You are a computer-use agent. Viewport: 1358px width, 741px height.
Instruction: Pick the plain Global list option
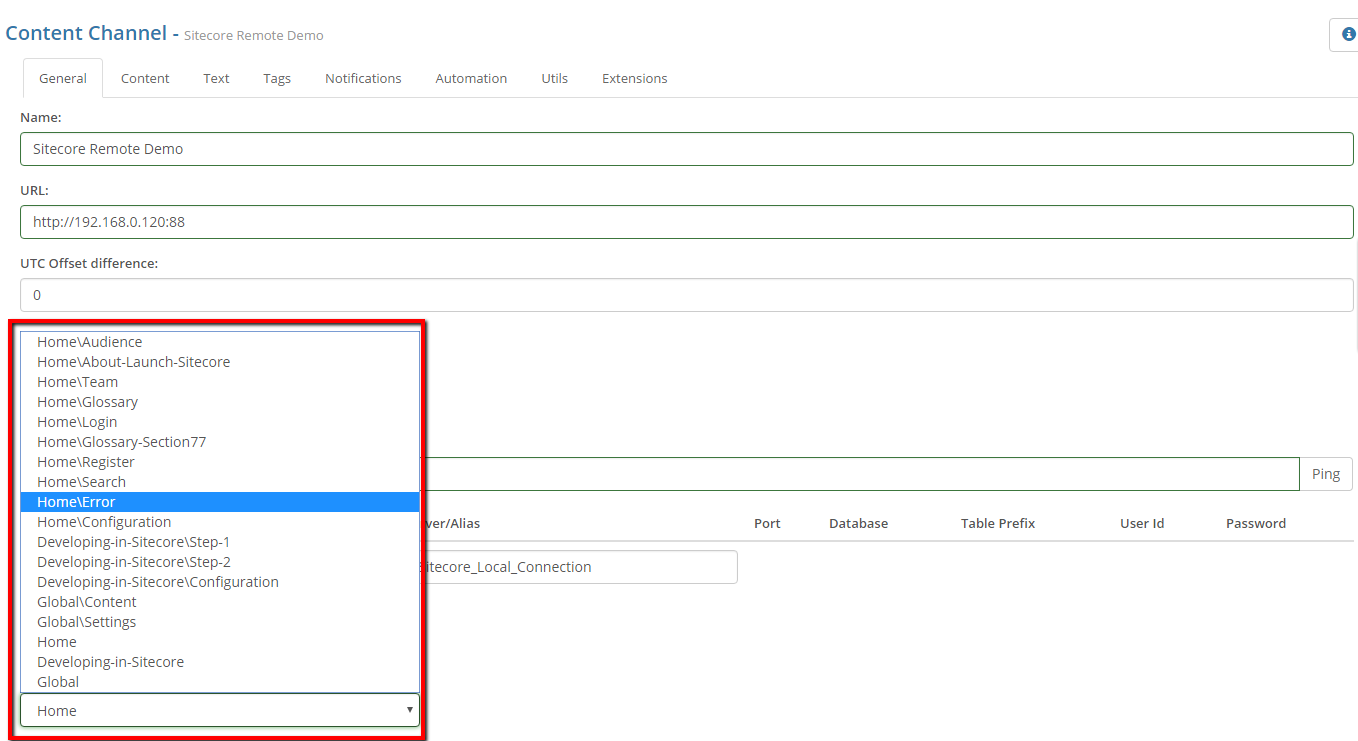point(220,682)
